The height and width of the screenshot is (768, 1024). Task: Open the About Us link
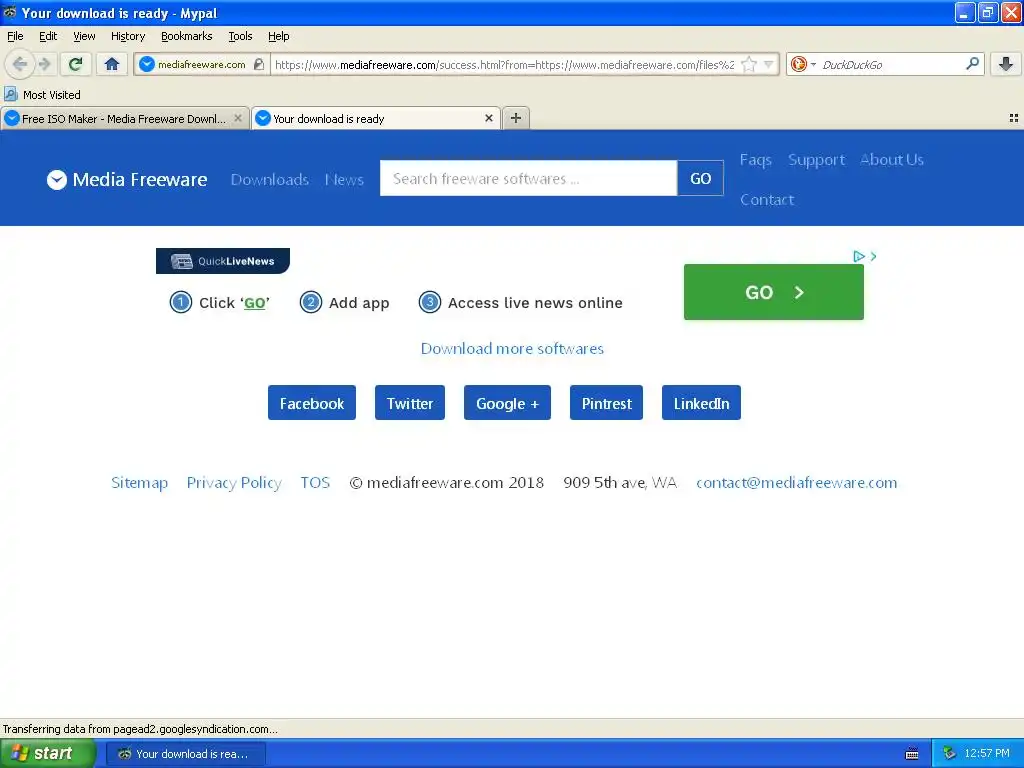[x=891, y=160]
